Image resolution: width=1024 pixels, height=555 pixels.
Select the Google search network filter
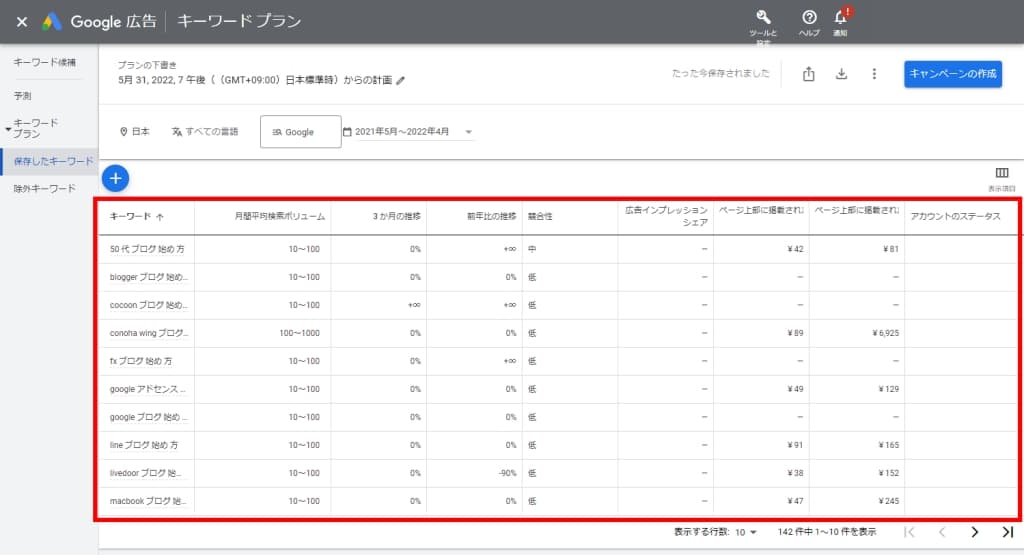[x=300, y=132]
